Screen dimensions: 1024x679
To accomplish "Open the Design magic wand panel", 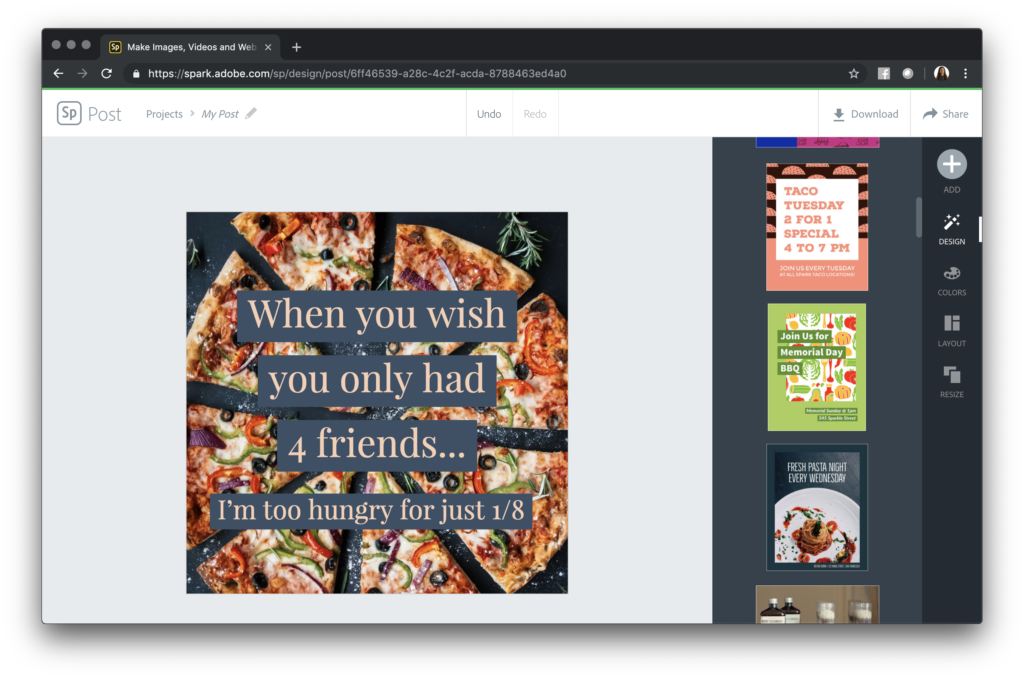I will 951,223.
